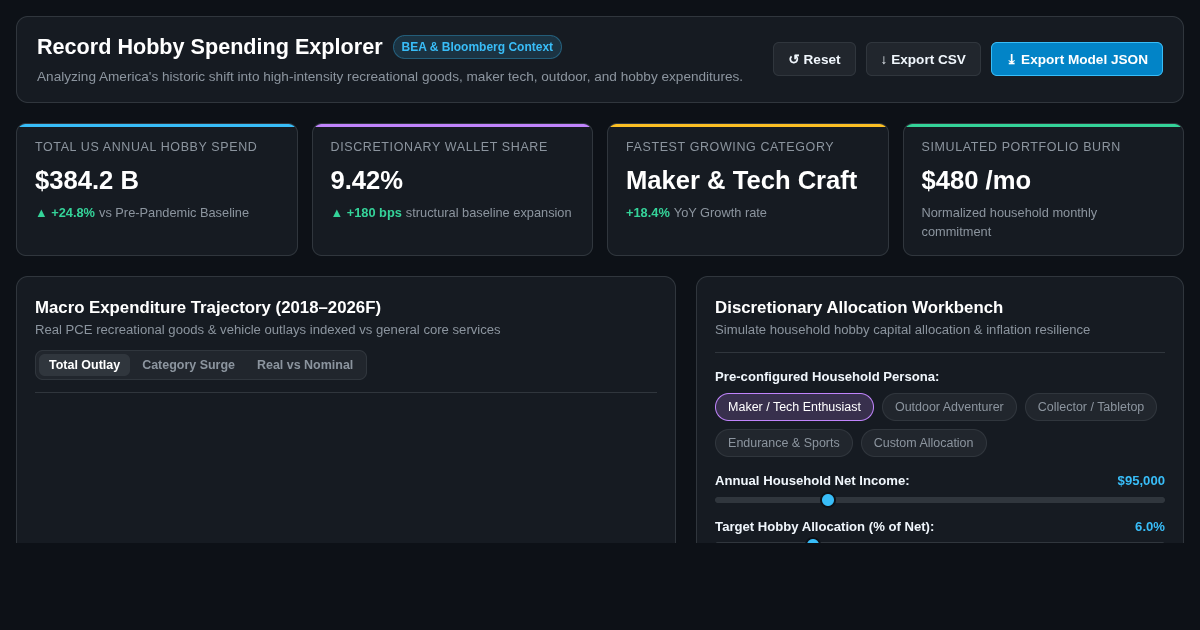Screen dimensions: 1200x630
Task: Export data with Export CSV button
Action: point(923,59)
